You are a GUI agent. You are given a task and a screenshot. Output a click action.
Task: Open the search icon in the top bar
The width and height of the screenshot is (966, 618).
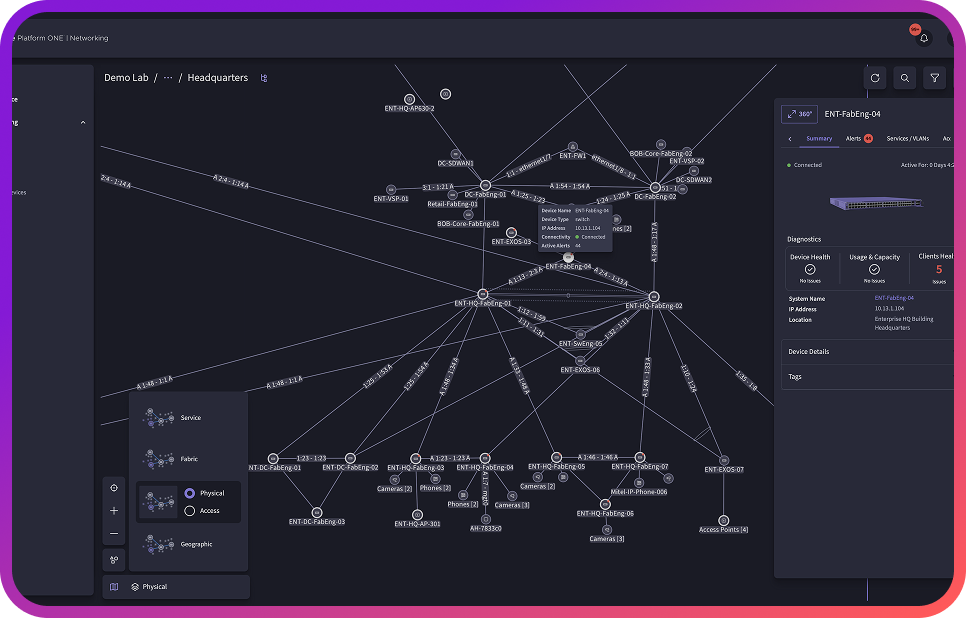(x=904, y=77)
